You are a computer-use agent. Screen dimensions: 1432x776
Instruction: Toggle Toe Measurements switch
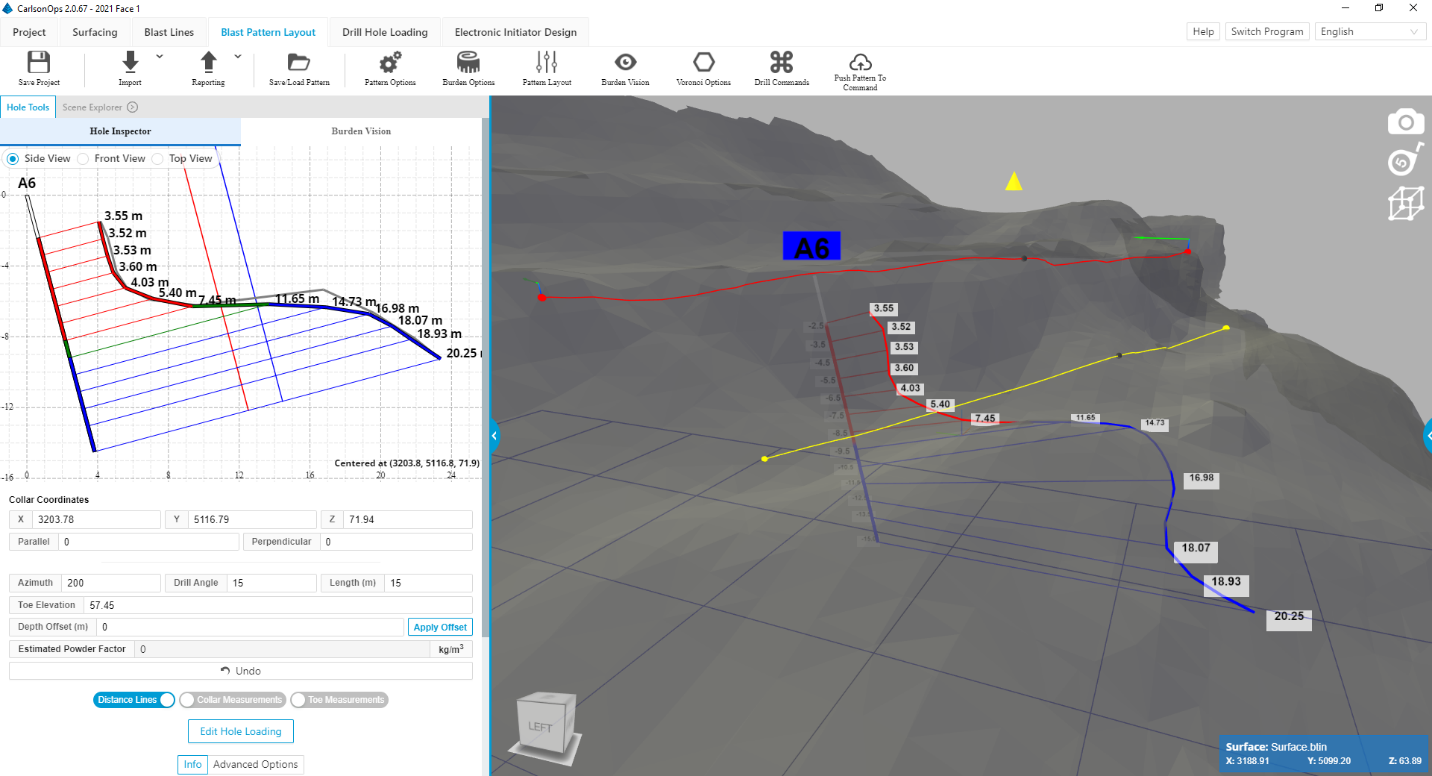339,700
